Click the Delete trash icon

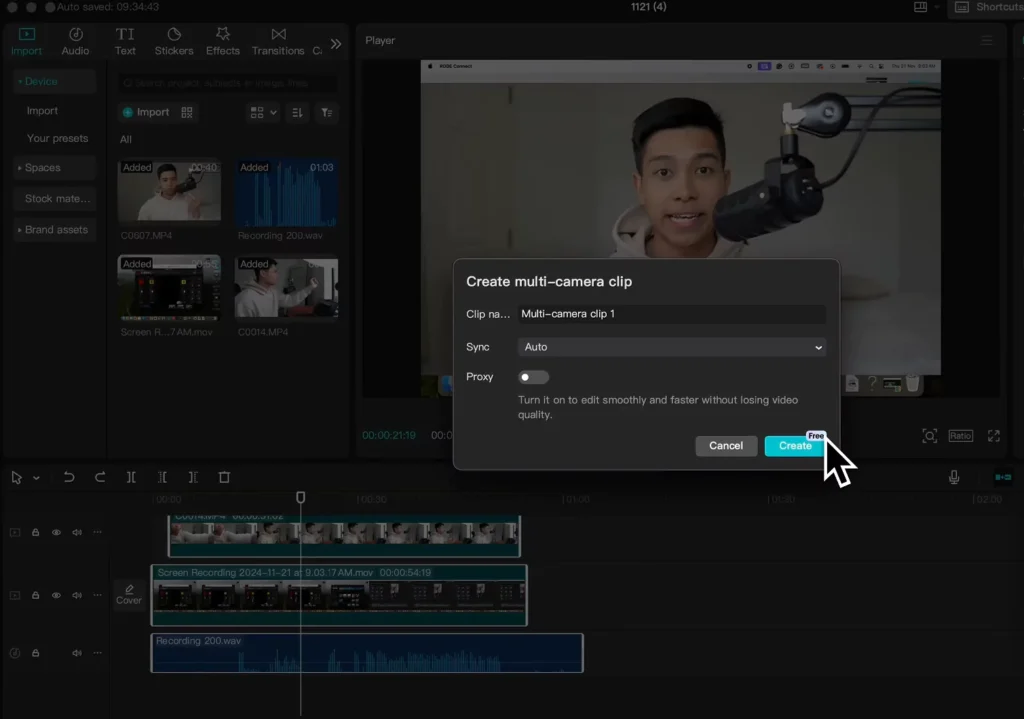coord(224,477)
